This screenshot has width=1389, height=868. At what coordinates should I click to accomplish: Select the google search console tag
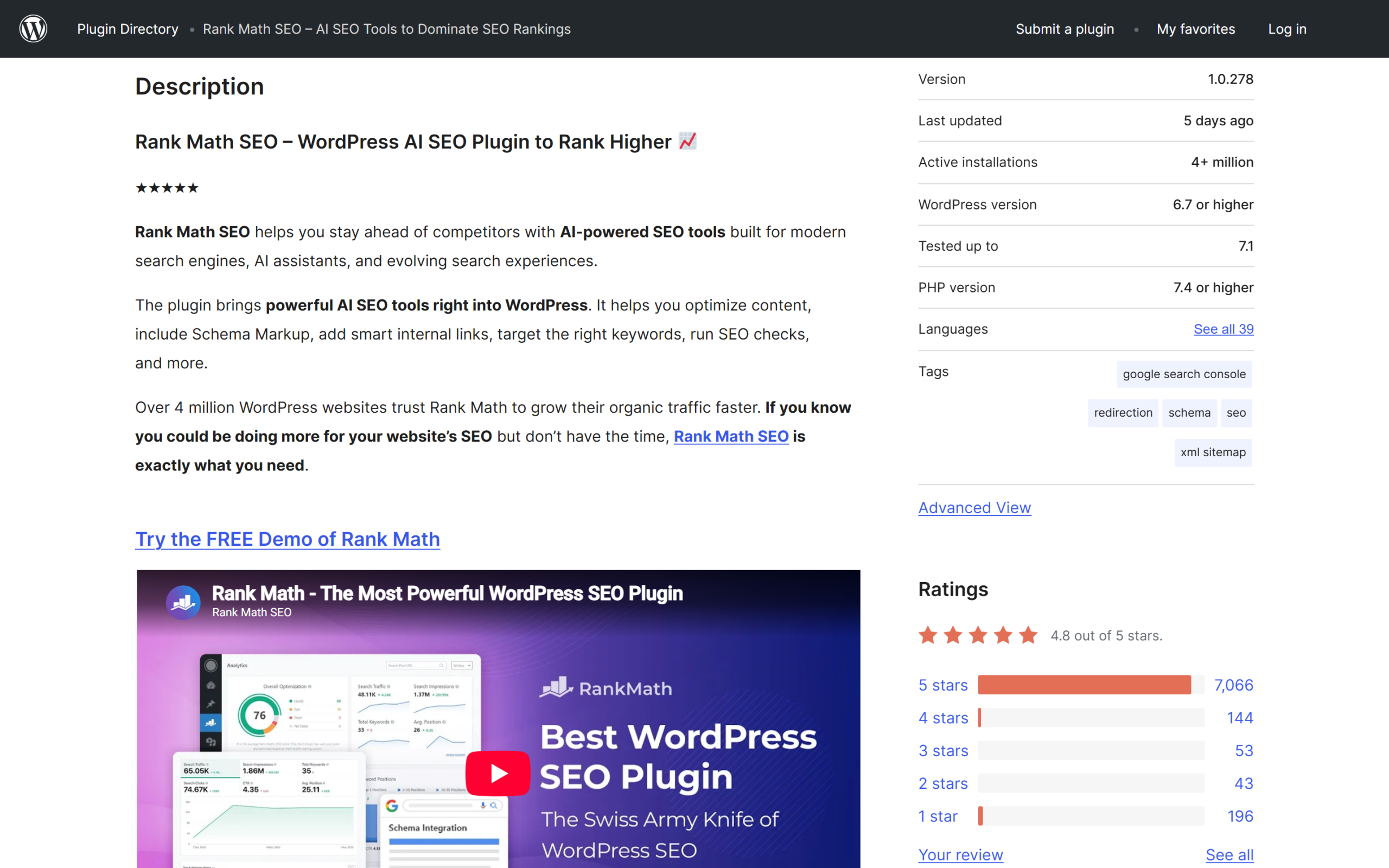[1184, 374]
